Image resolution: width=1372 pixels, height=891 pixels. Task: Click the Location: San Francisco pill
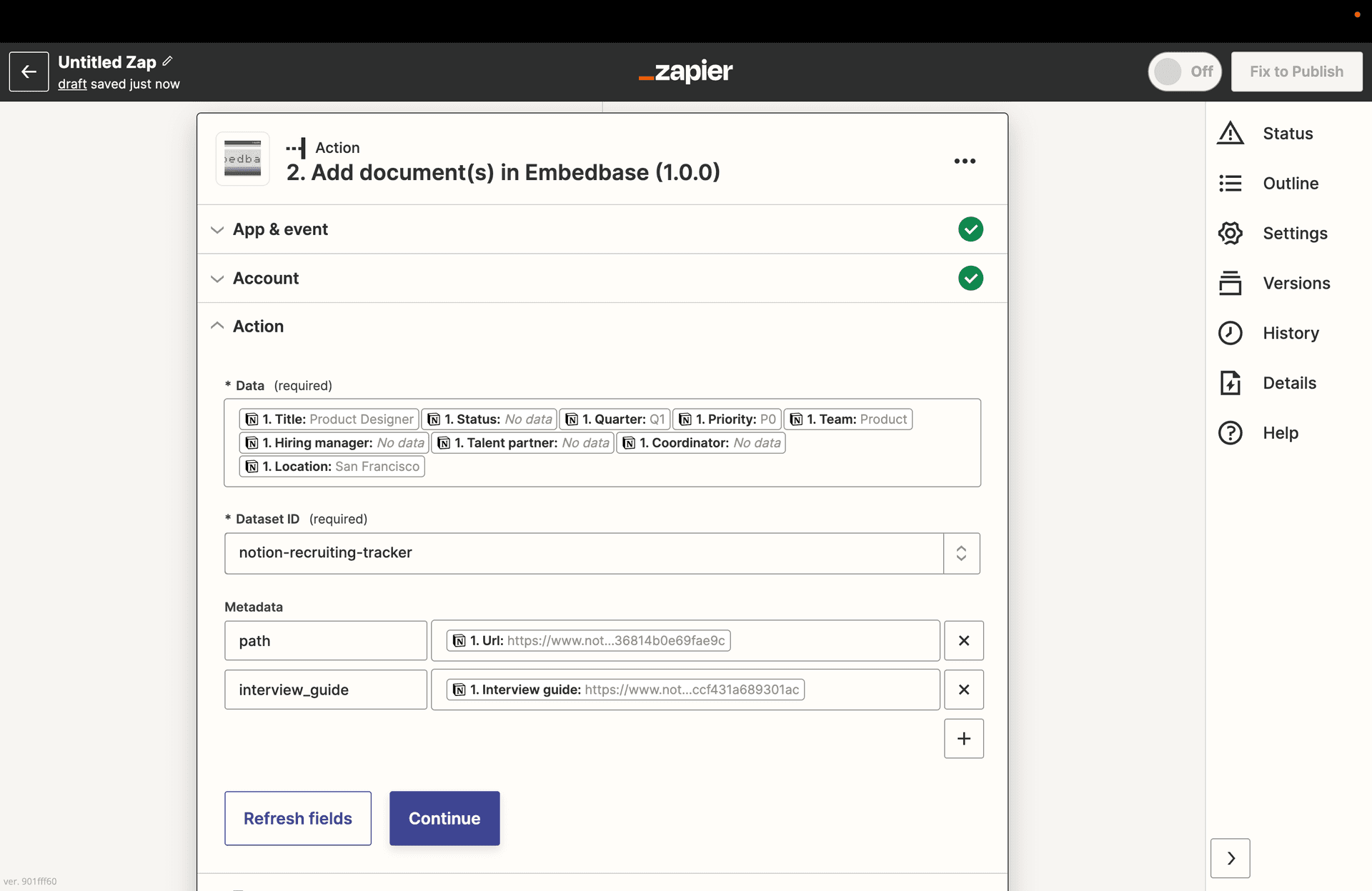tap(332, 467)
